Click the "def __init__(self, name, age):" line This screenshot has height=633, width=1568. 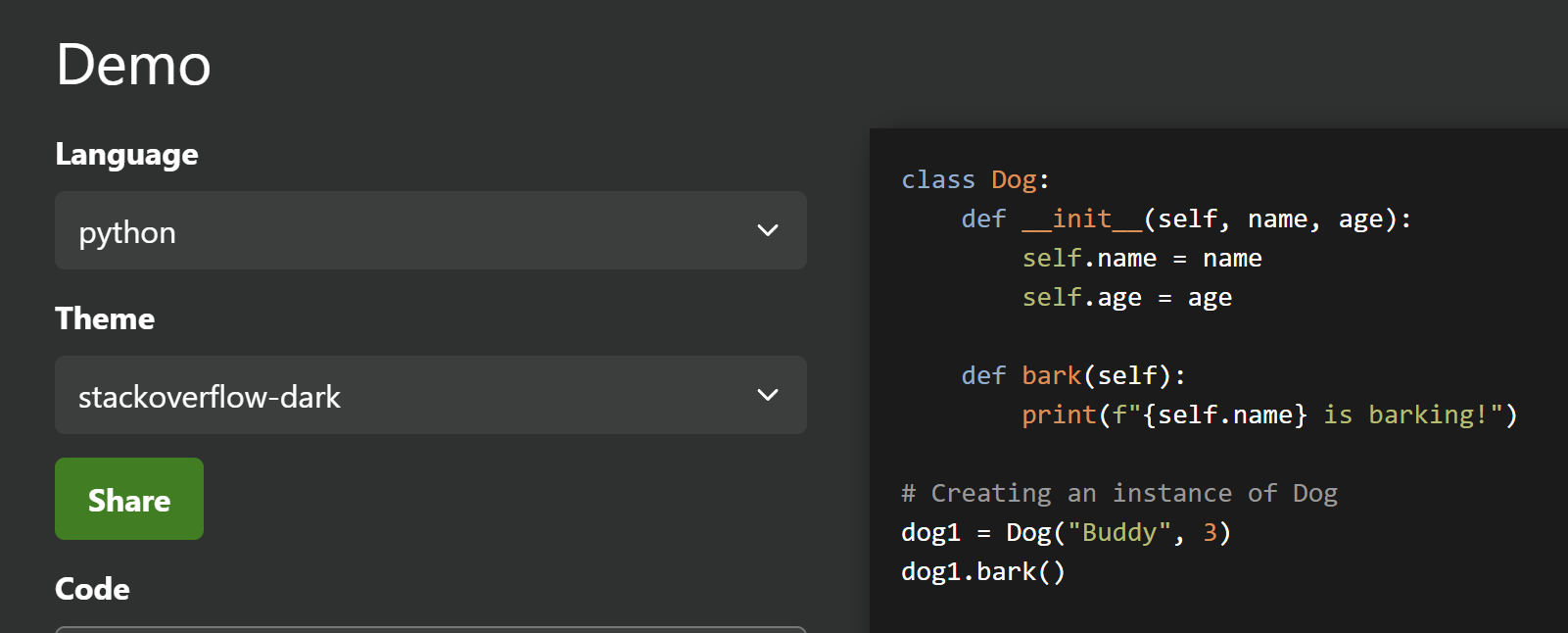1186,219
